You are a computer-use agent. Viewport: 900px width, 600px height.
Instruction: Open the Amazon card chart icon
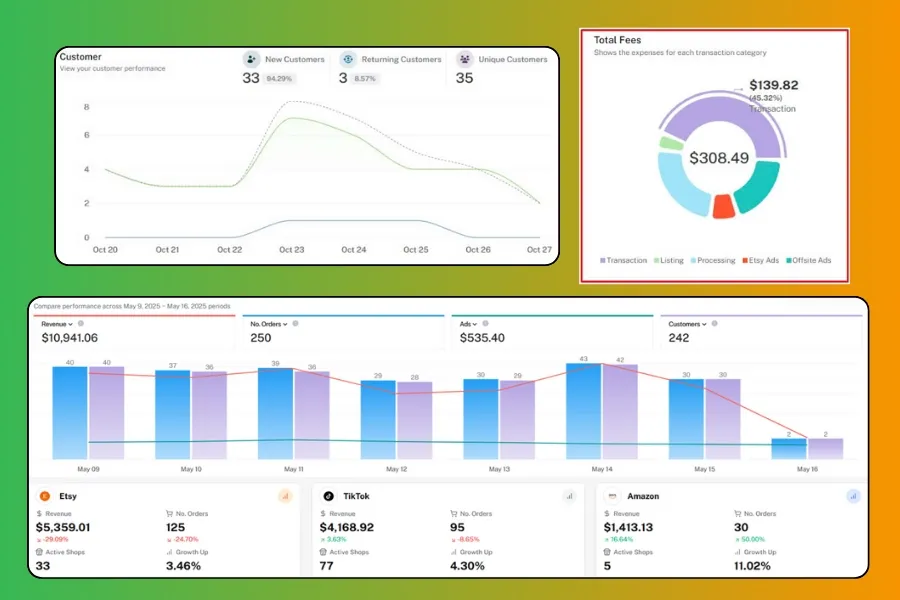pyautogui.click(x=853, y=496)
